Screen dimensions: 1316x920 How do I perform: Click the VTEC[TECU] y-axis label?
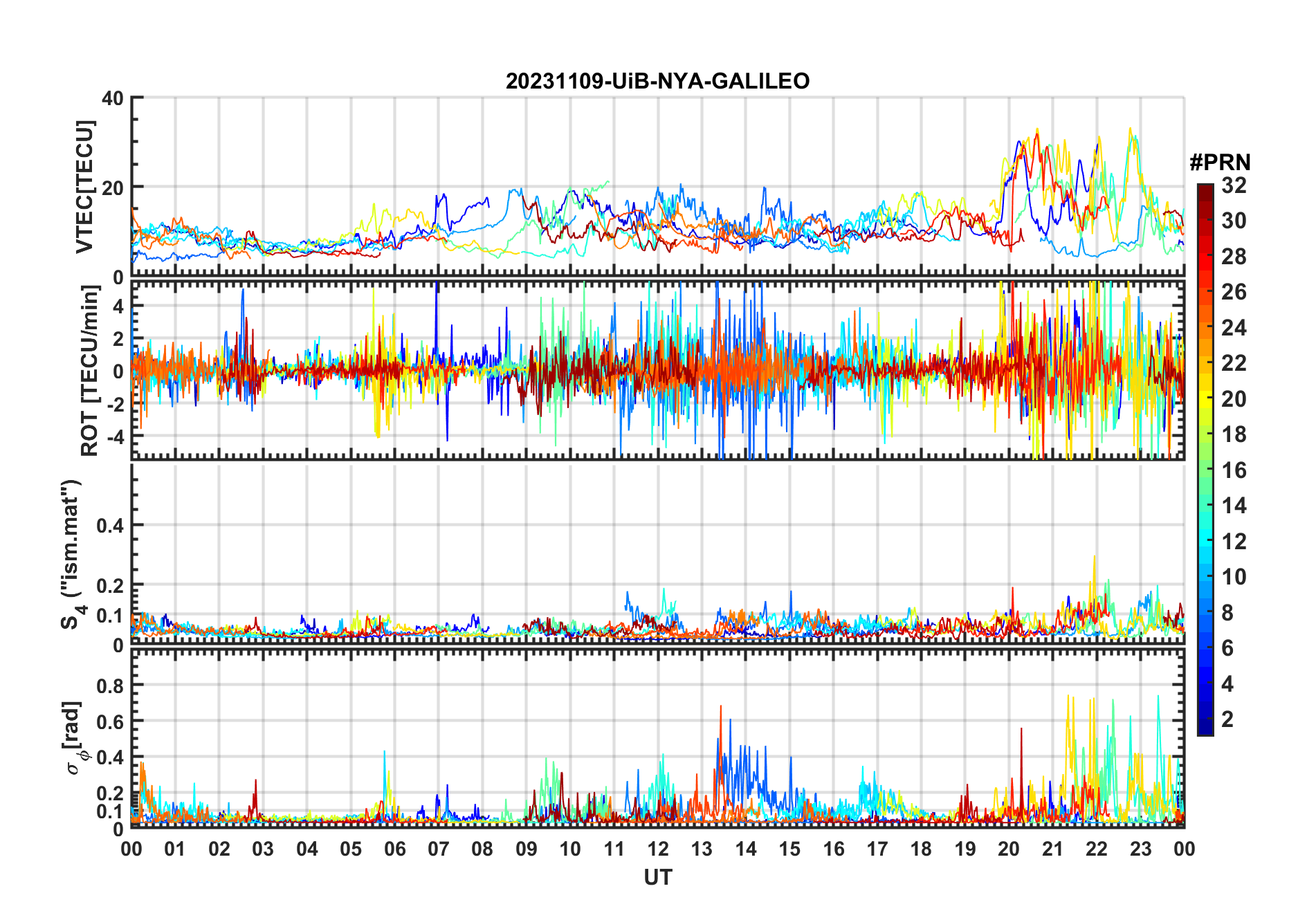coord(84,187)
